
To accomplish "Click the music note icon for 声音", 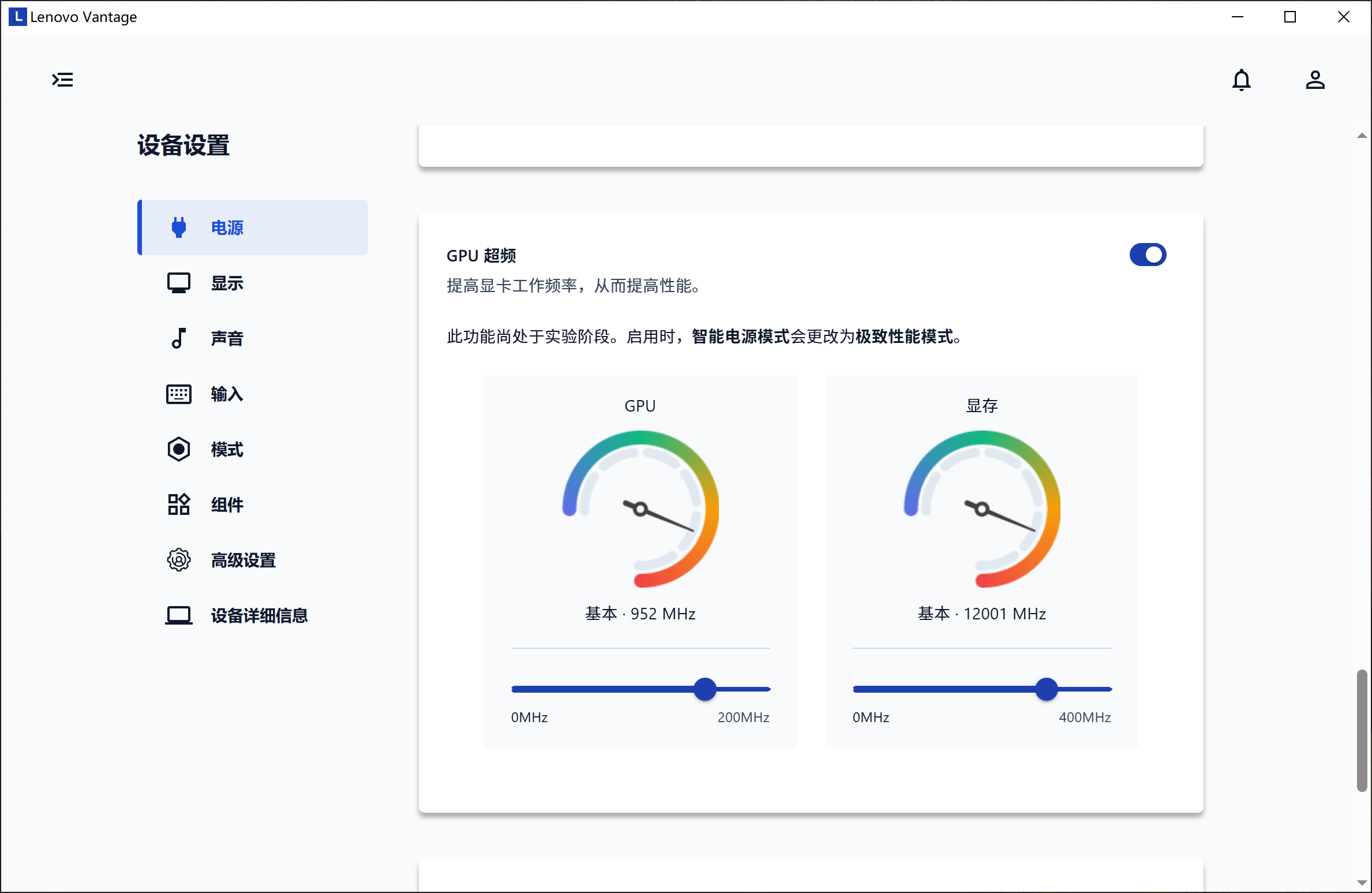I will click(x=179, y=338).
